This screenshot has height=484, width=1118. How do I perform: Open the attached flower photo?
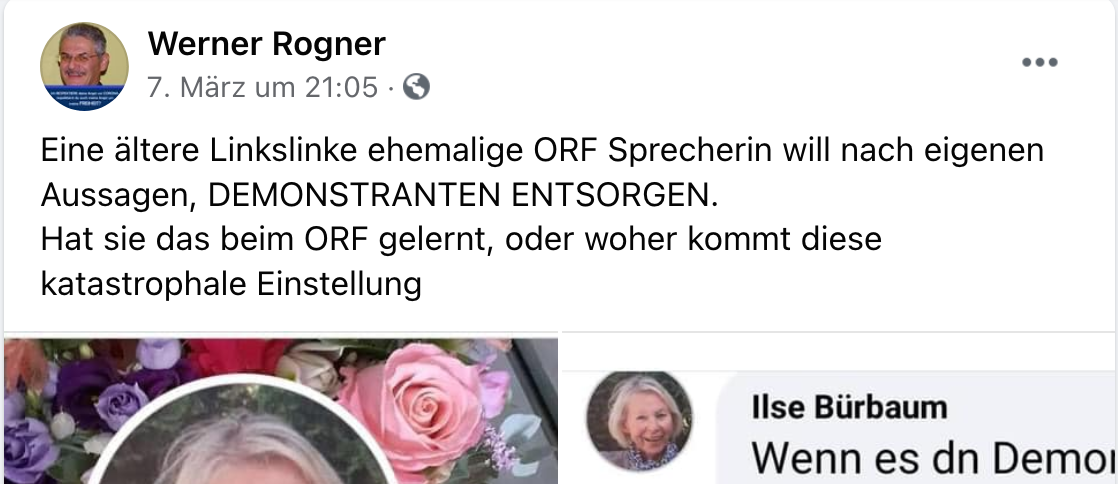(x=281, y=411)
